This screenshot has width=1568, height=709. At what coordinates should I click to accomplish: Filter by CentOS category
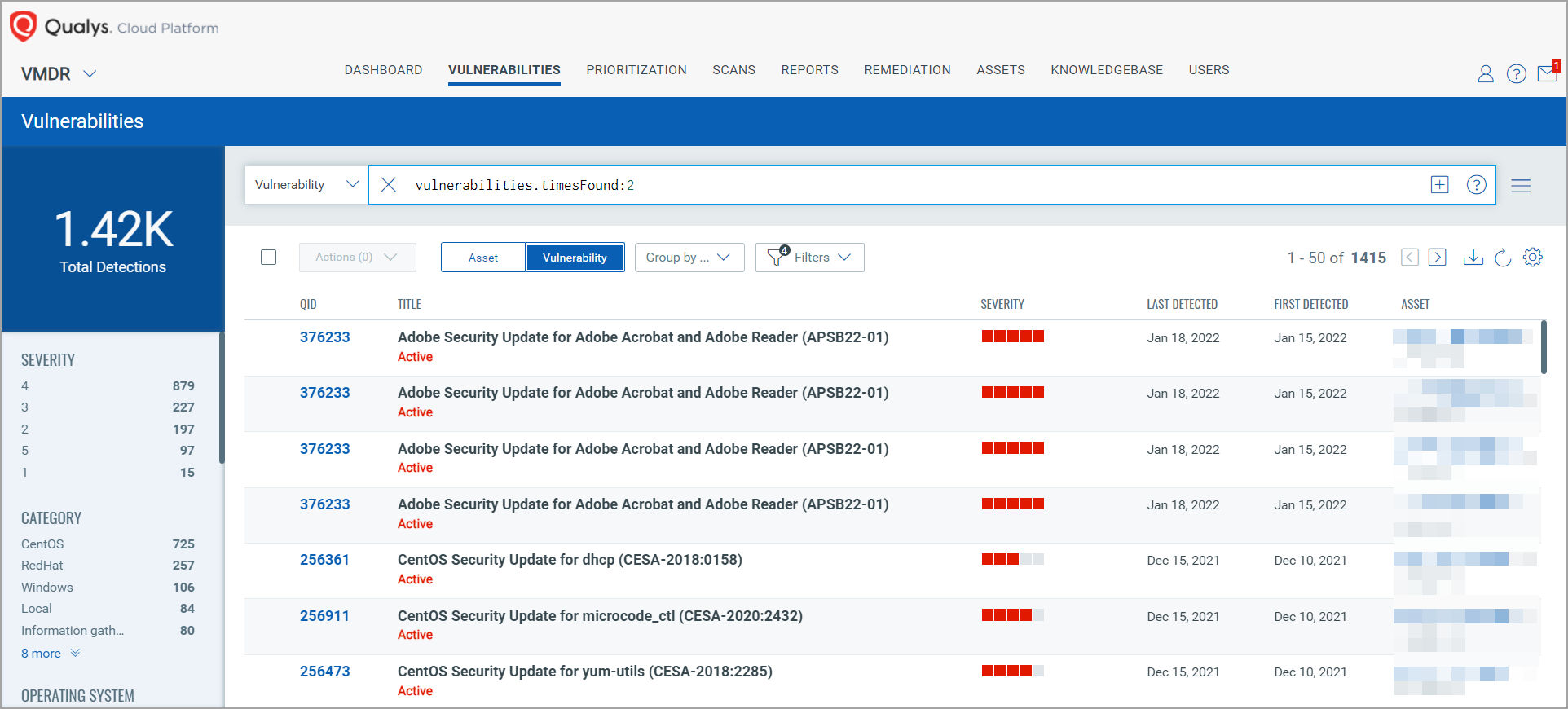(x=108, y=544)
